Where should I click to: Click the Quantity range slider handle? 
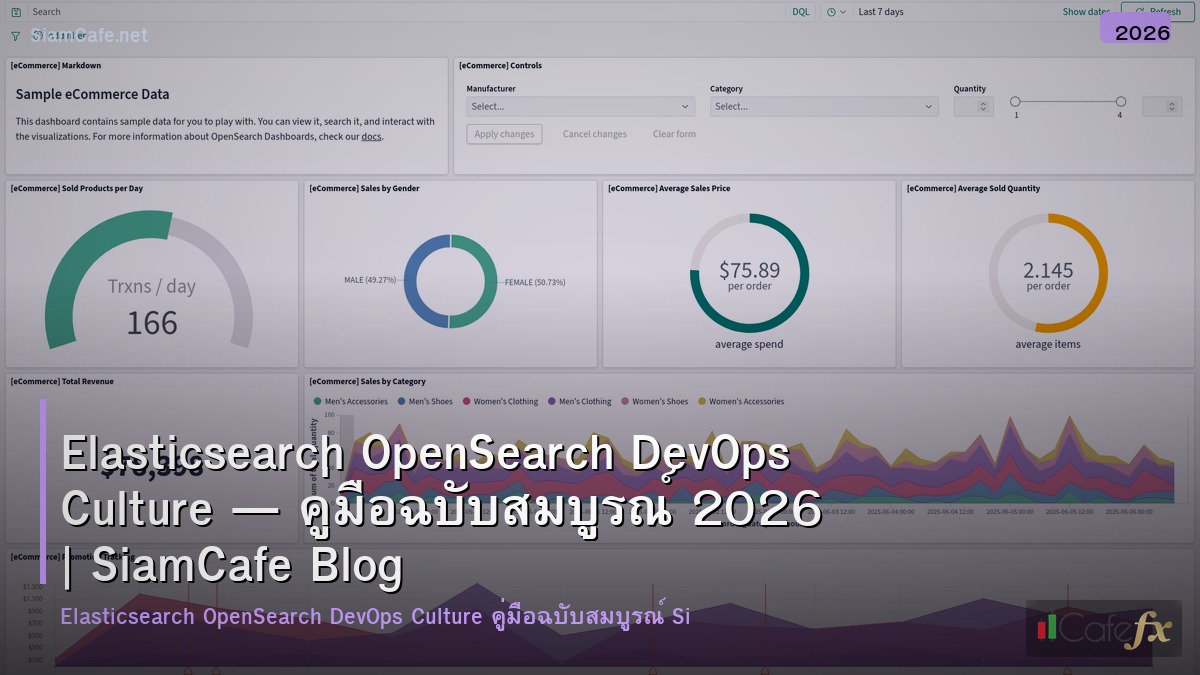(x=1015, y=101)
